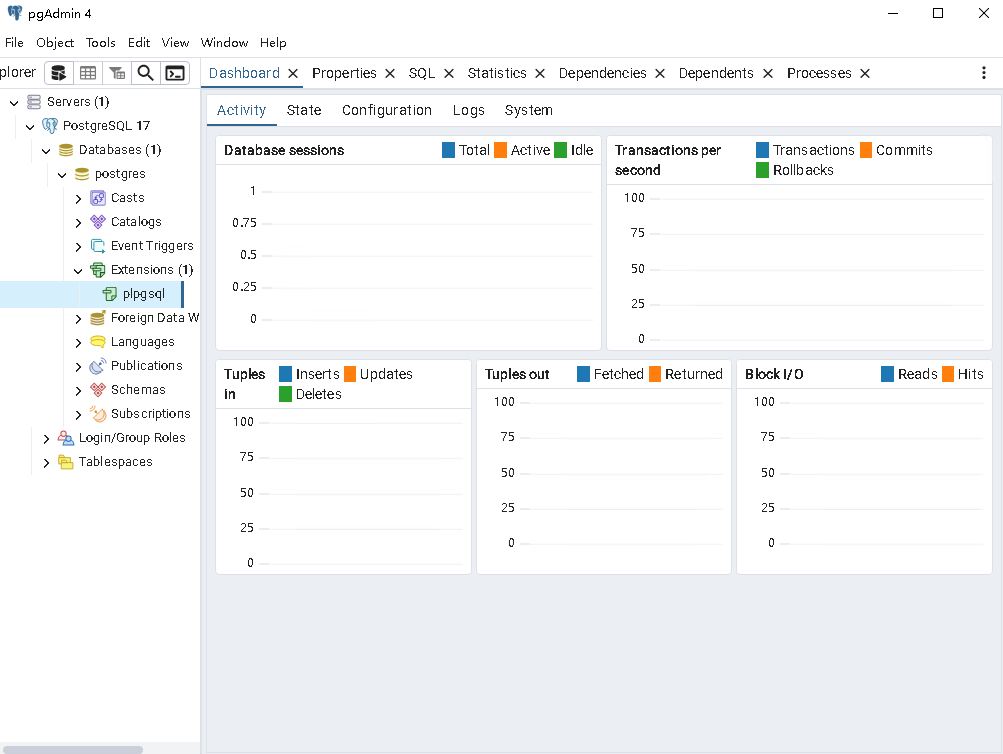The image size is (1003, 754).
Task: Collapse the Extensions (1) node
Action: point(79,270)
